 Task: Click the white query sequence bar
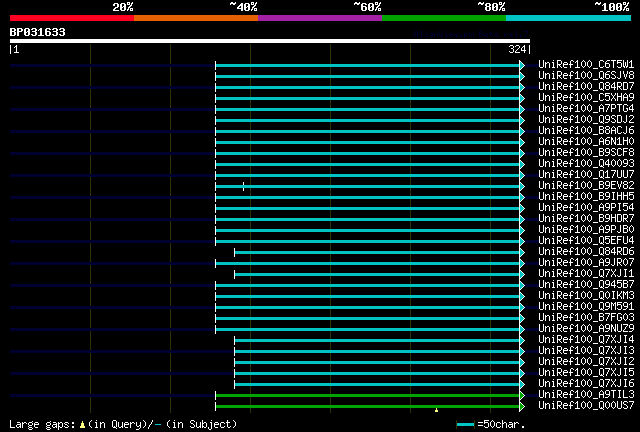[x=270, y=41]
